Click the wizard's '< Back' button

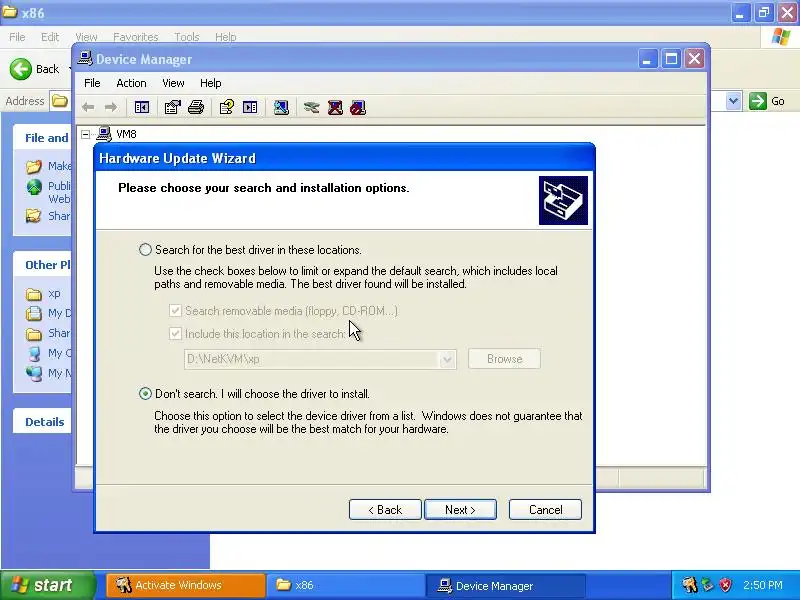tap(385, 510)
